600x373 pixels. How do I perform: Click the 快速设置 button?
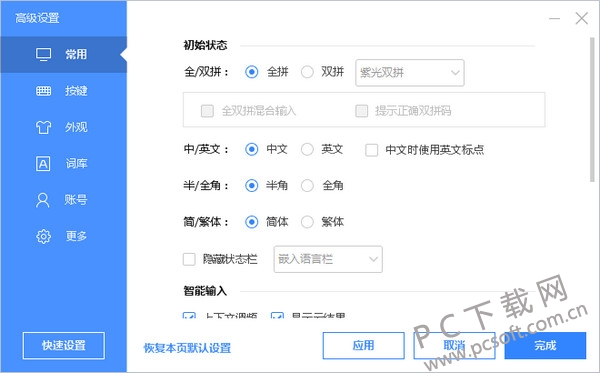64,346
